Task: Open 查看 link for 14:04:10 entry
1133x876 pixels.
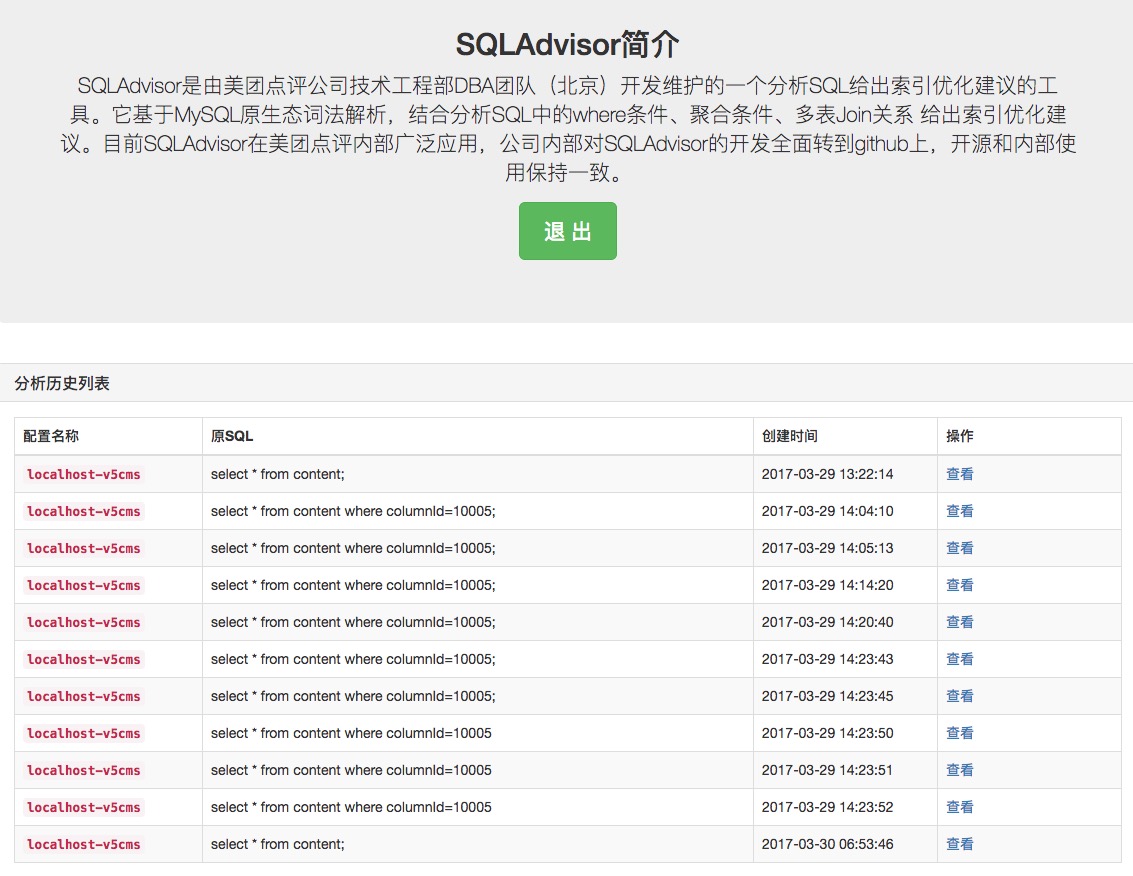Action: coord(960,511)
